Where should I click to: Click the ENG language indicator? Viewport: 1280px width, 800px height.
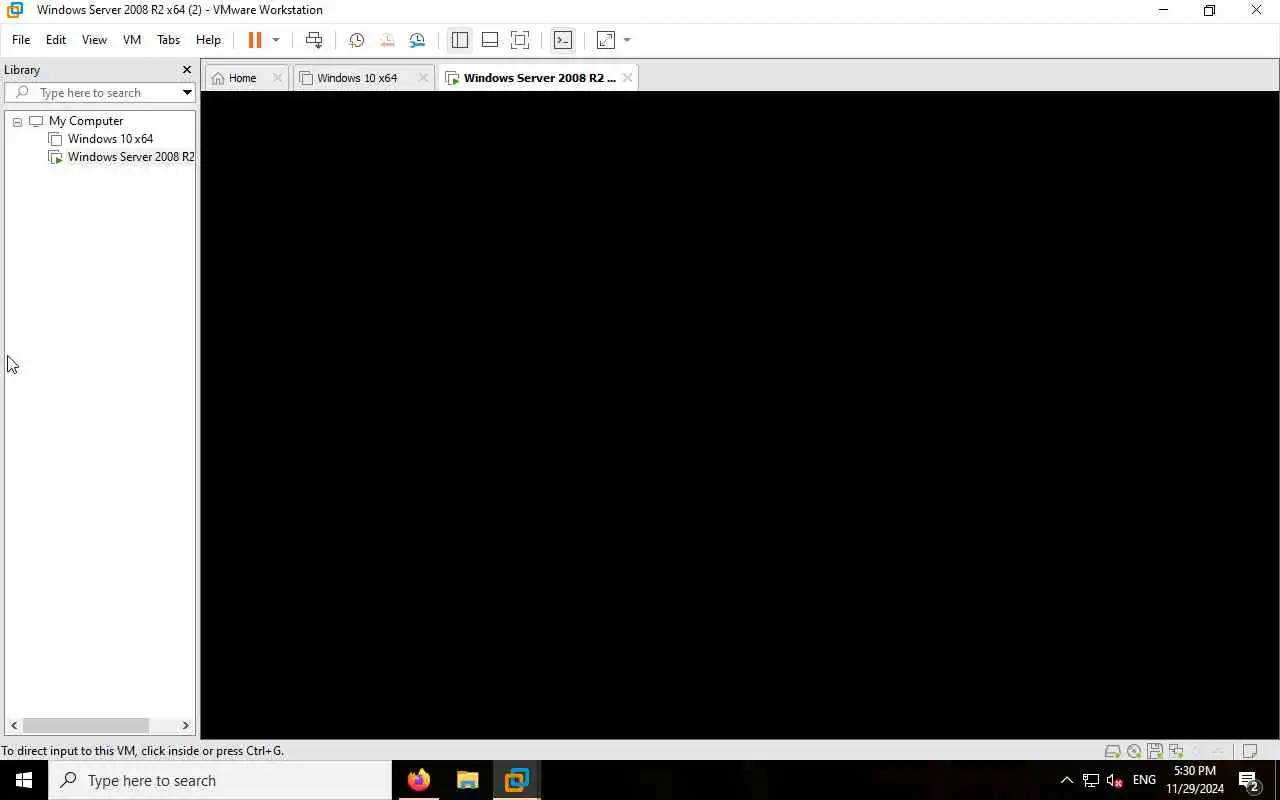click(1145, 780)
